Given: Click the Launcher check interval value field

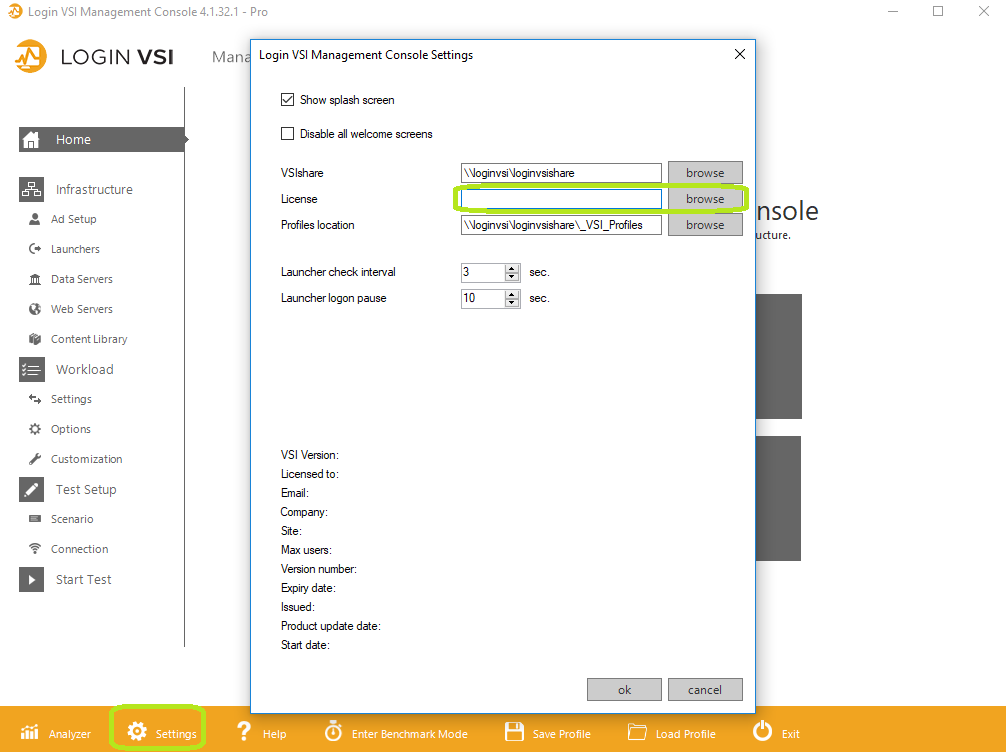Looking at the screenshot, I should 482,273.
